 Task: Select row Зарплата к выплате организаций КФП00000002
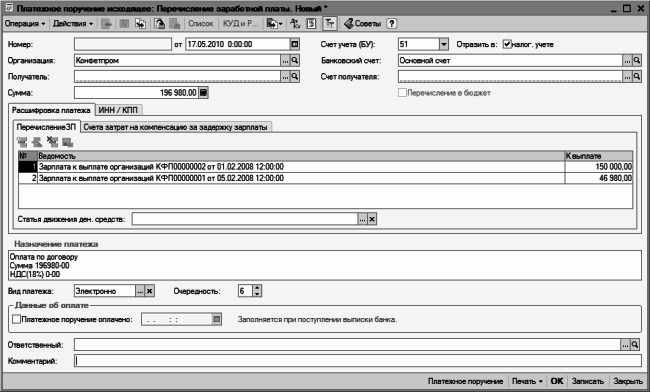[325, 167]
